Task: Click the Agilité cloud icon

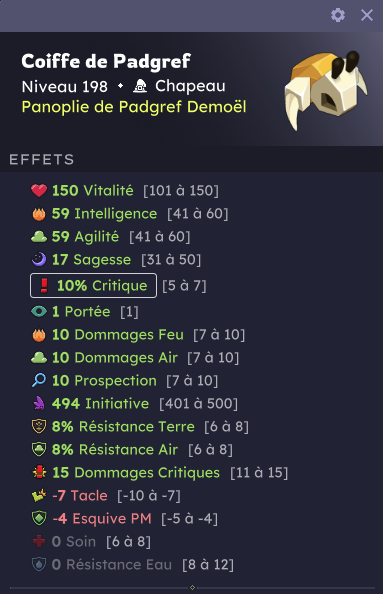Action: tap(39, 237)
